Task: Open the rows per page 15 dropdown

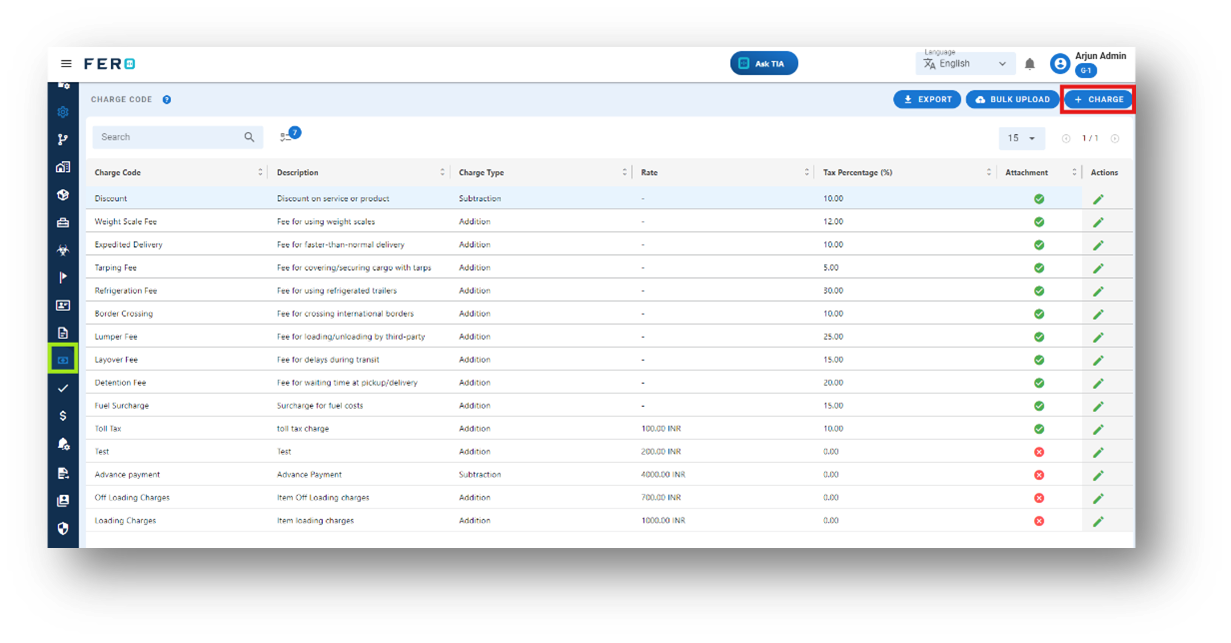Action: click(x=1021, y=138)
